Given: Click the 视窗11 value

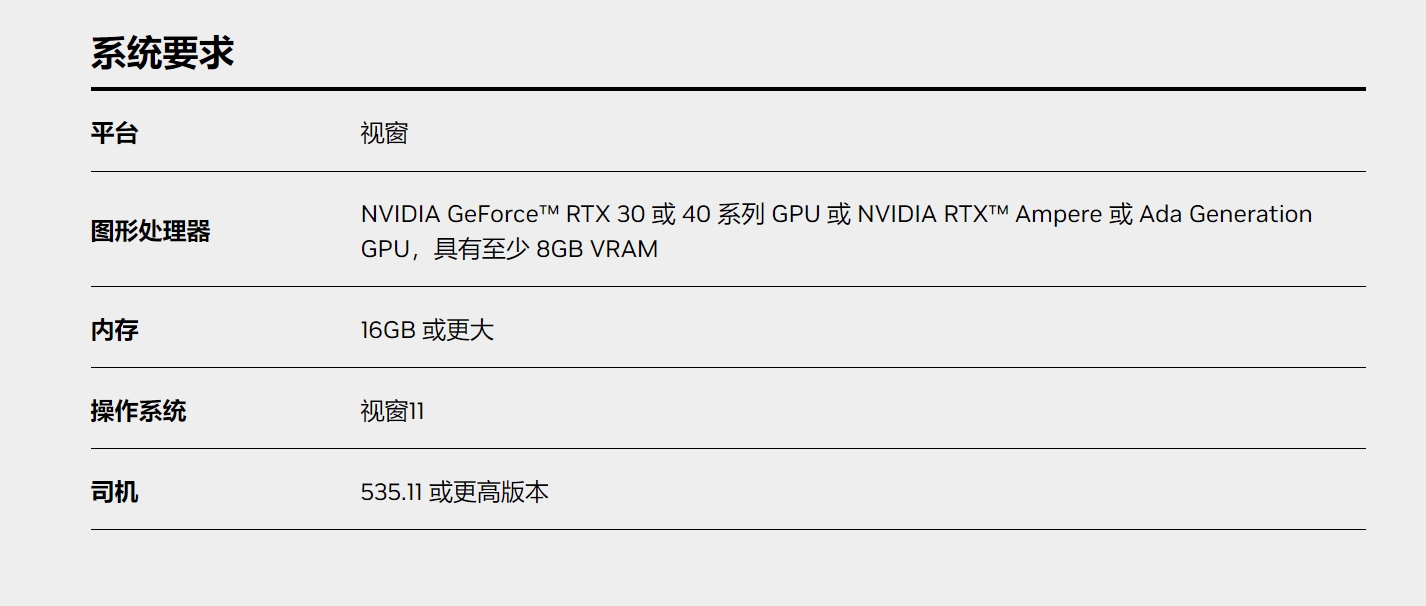Looking at the screenshot, I should (392, 411).
